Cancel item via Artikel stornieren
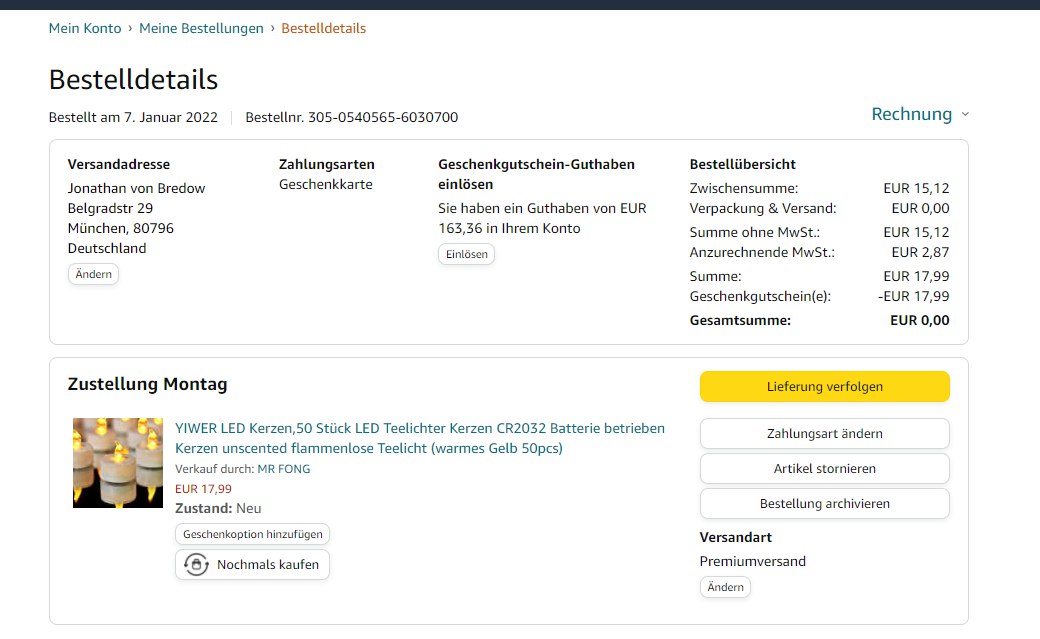This screenshot has height=639, width=1040. tap(824, 468)
